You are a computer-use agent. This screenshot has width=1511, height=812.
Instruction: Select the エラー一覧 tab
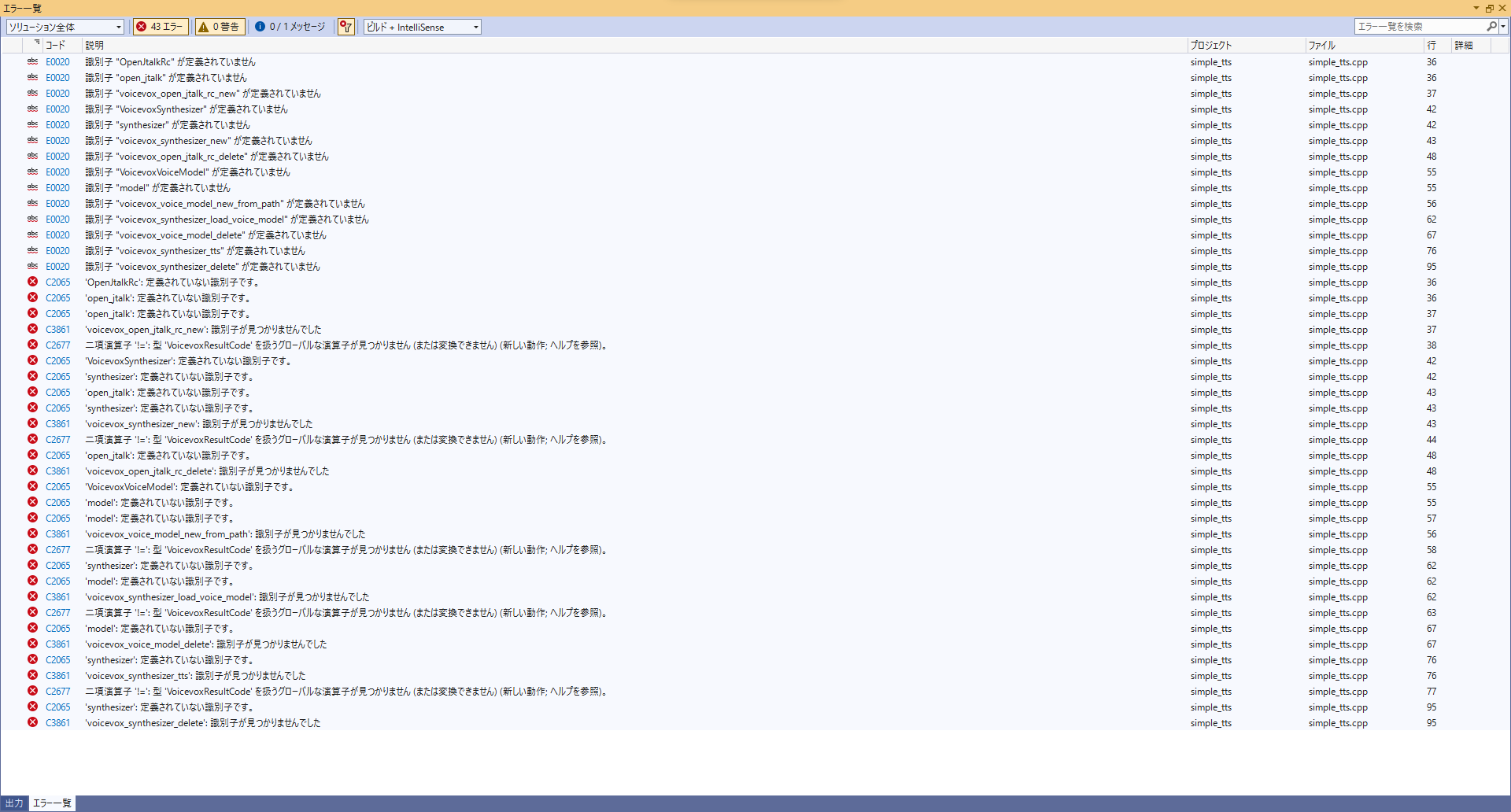tap(52, 803)
